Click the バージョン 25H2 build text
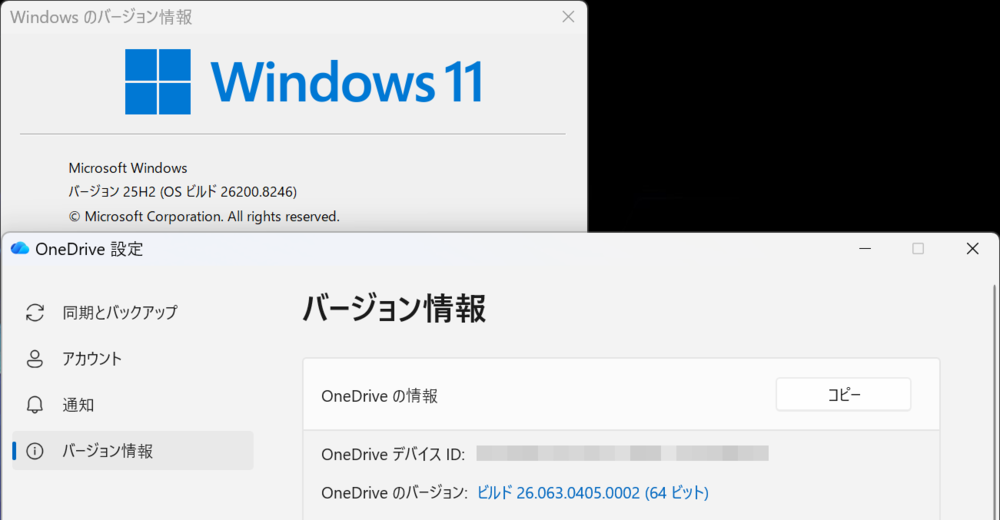The width and height of the screenshot is (1000, 520). [x=182, y=191]
